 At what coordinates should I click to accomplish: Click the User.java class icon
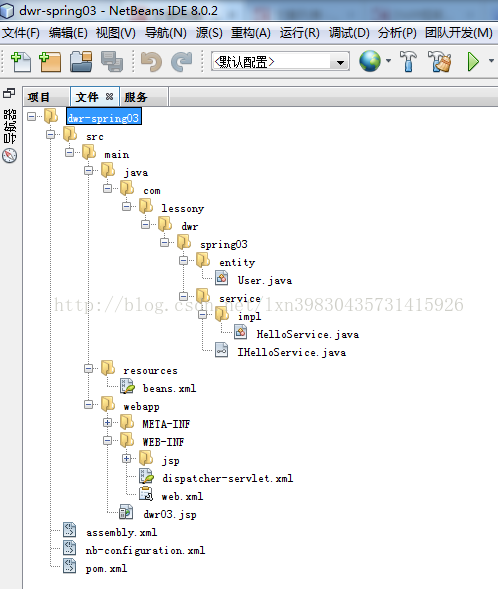pos(222,278)
